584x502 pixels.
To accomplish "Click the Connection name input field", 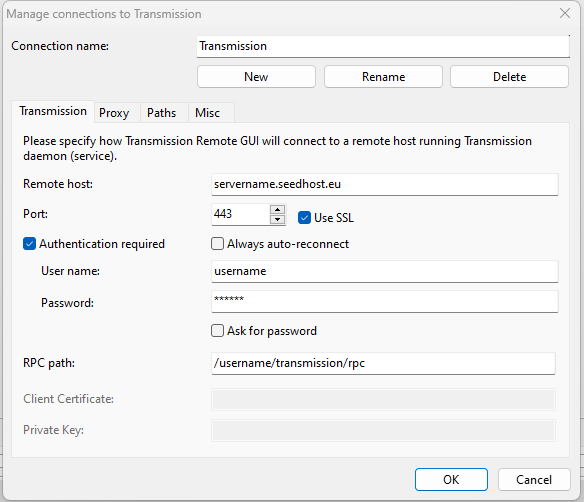I will click(x=383, y=46).
